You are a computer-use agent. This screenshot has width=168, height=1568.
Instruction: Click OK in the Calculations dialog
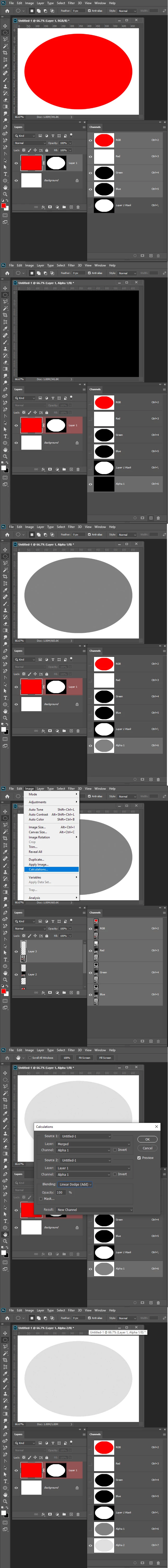coord(147,1139)
